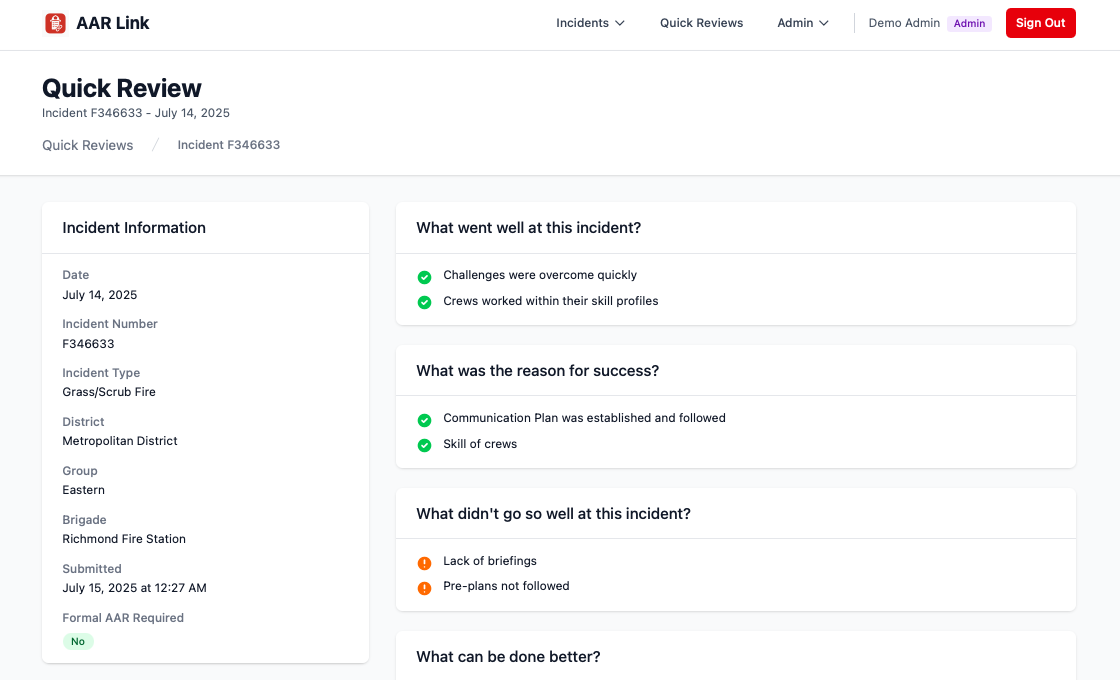The width and height of the screenshot is (1120, 680).
Task: Open the Admin chevron in the navigation bar
Action: pos(827,22)
